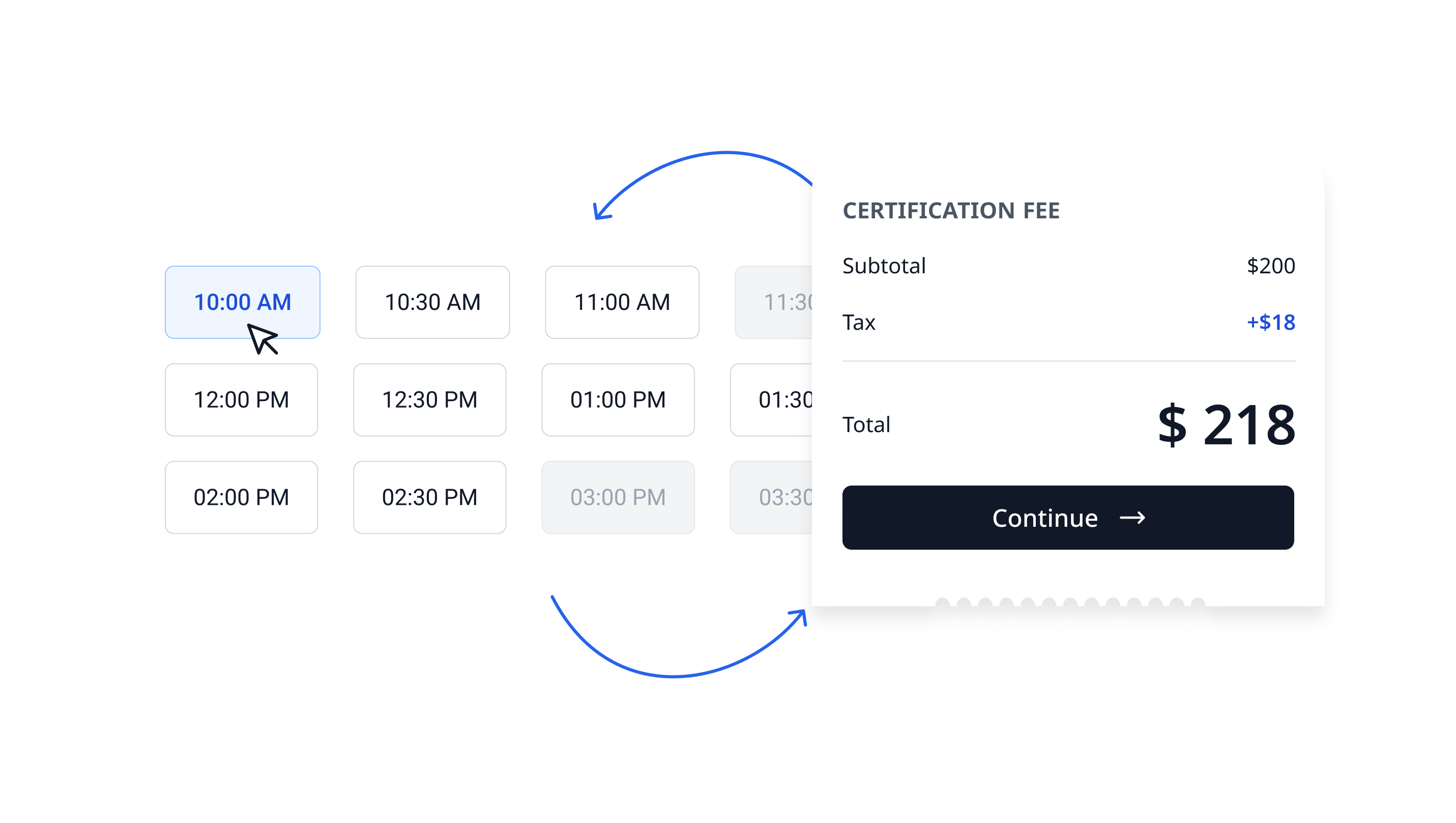Click the Certification Fee heading
Viewport: 1456px width, 823px height.
[x=951, y=210]
